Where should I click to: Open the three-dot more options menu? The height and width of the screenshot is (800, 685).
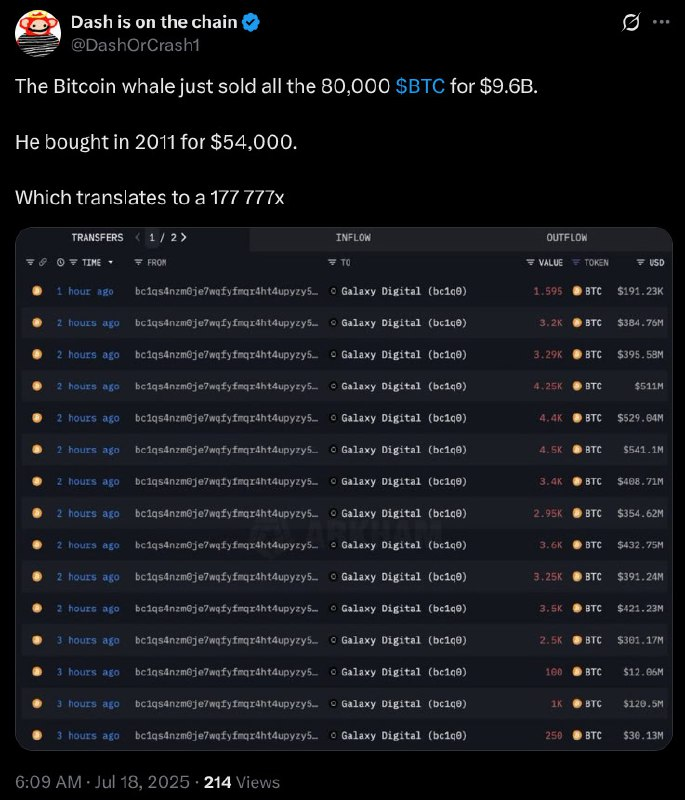[661, 22]
